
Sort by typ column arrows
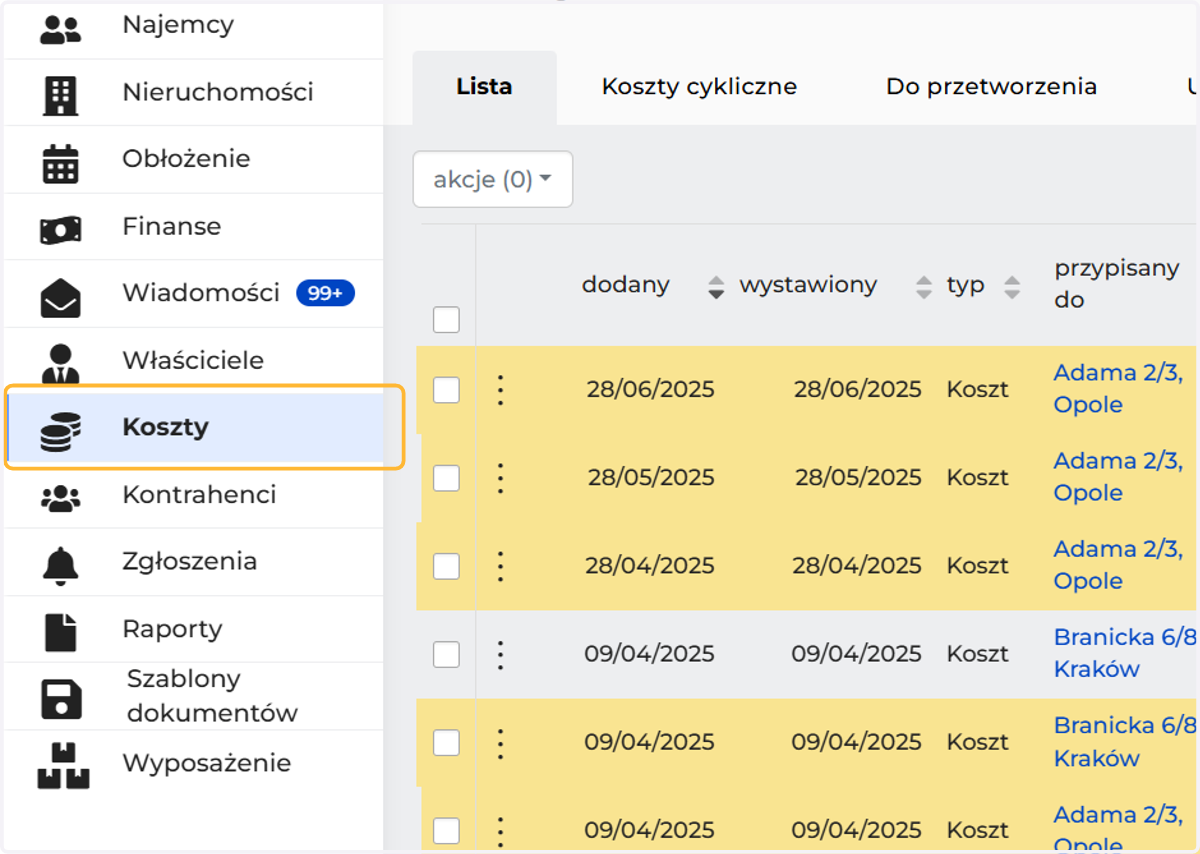coord(1012,287)
